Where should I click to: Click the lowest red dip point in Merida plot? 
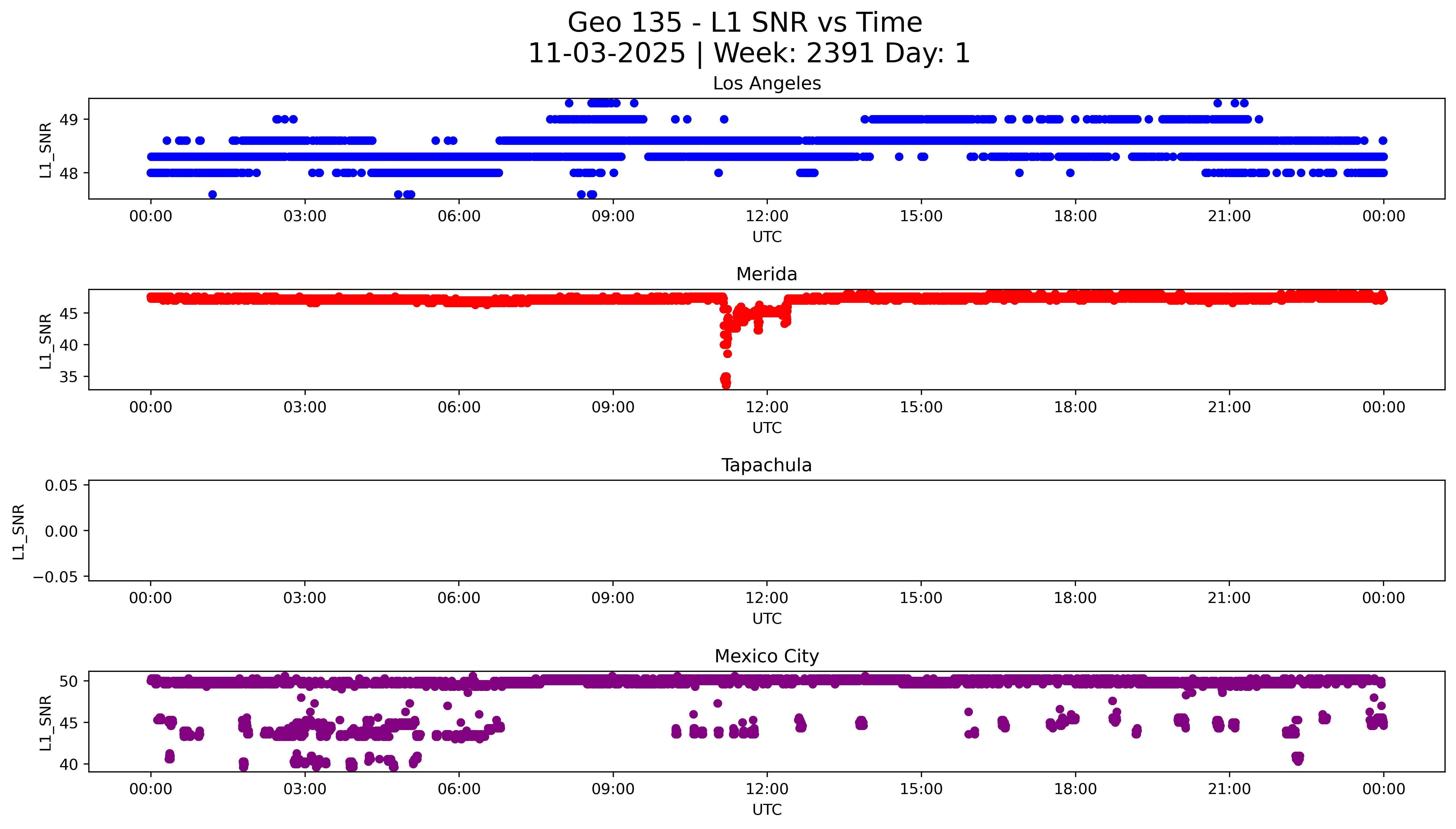[x=726, y=385]
